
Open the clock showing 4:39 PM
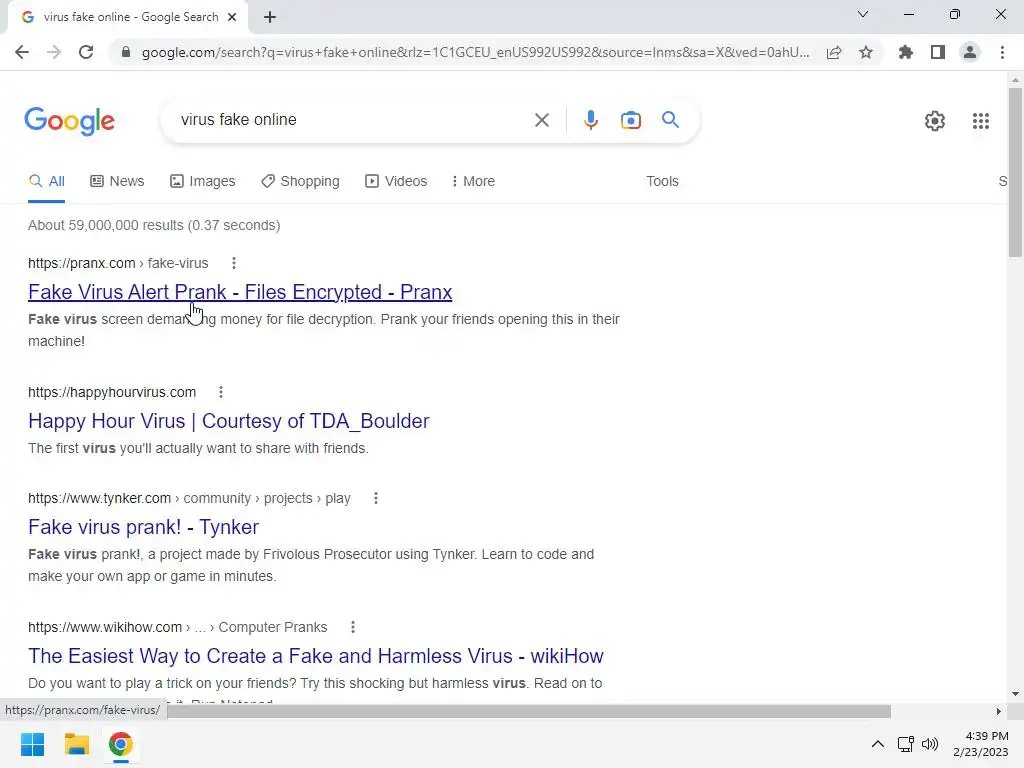(980, 744)
